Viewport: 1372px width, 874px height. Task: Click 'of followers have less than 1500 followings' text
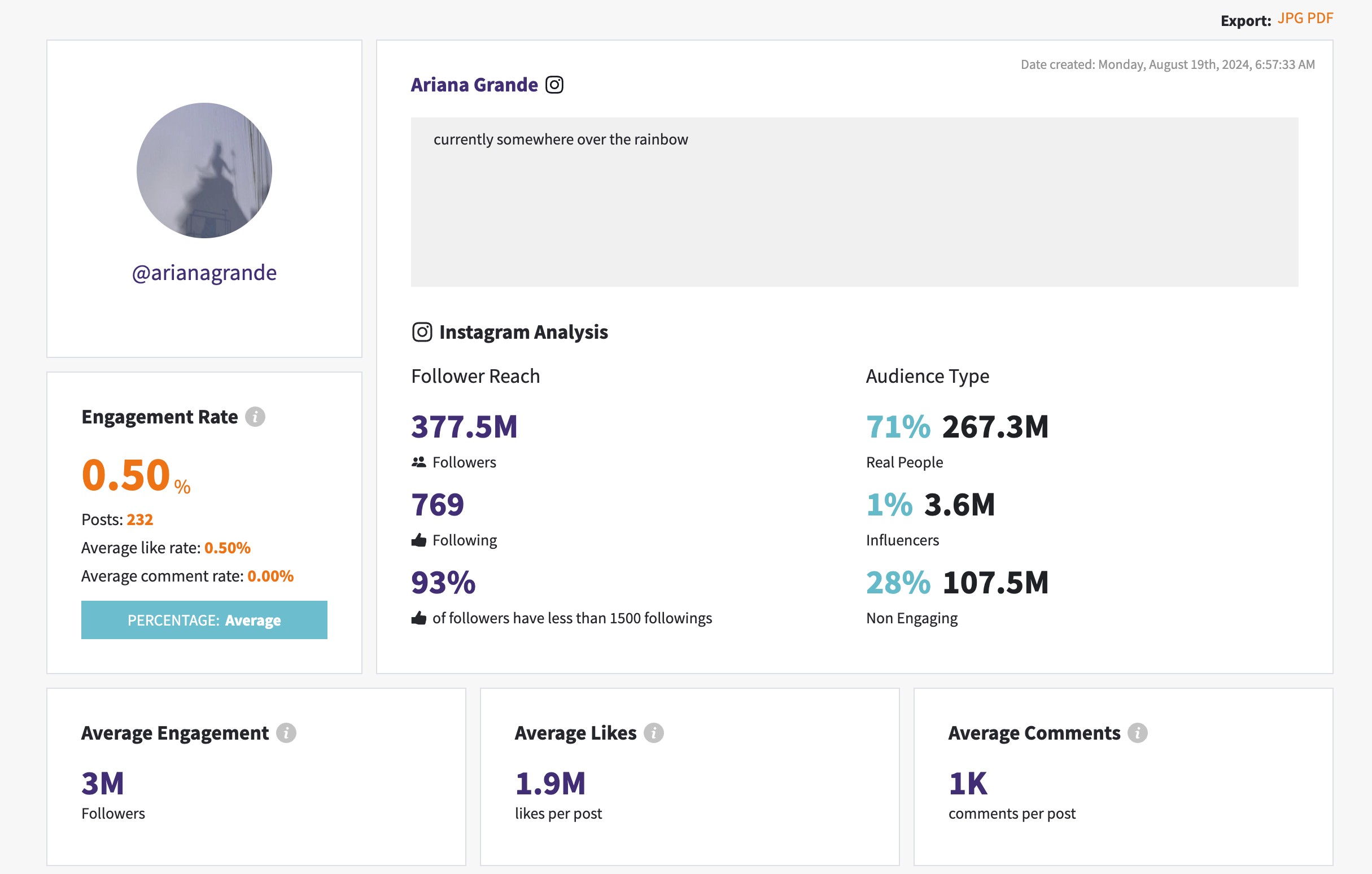tap(572, 619)
